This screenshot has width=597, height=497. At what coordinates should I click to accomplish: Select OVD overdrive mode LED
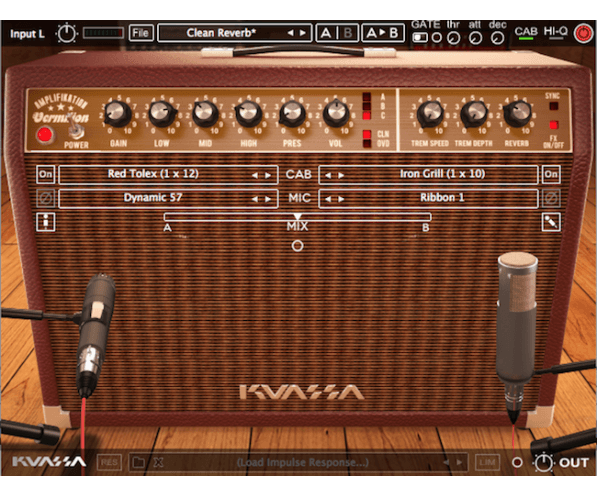click(367, 144)
